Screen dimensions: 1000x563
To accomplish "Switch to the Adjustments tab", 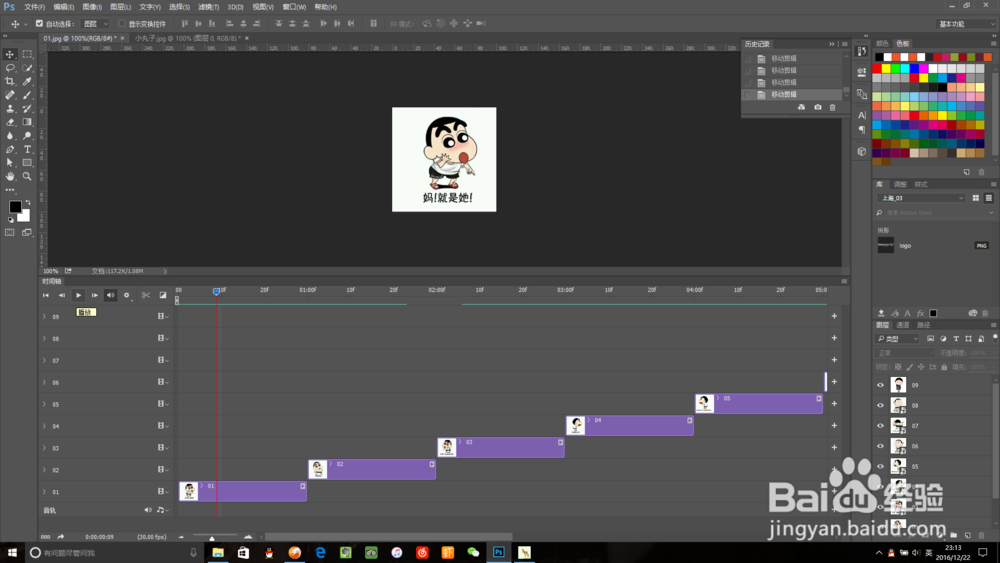I will click(x=900, y=184).
